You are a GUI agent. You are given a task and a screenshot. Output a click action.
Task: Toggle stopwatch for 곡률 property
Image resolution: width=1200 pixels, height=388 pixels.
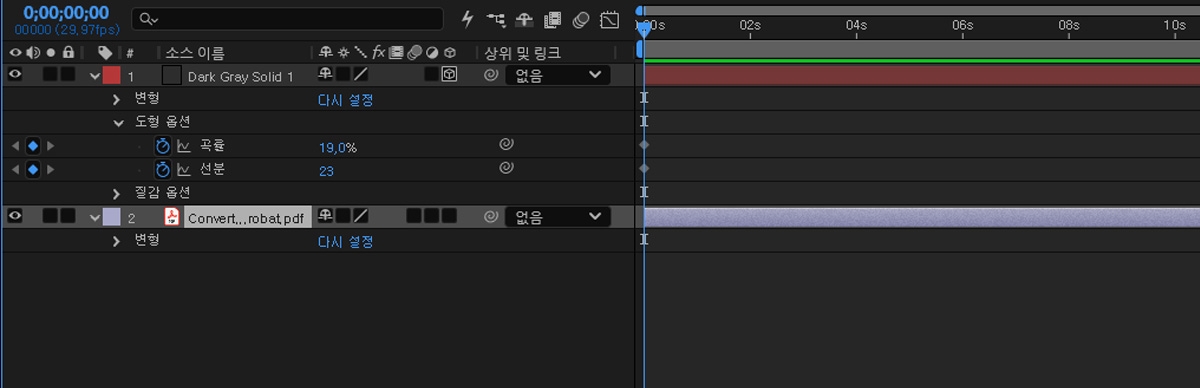pos(163,146)
